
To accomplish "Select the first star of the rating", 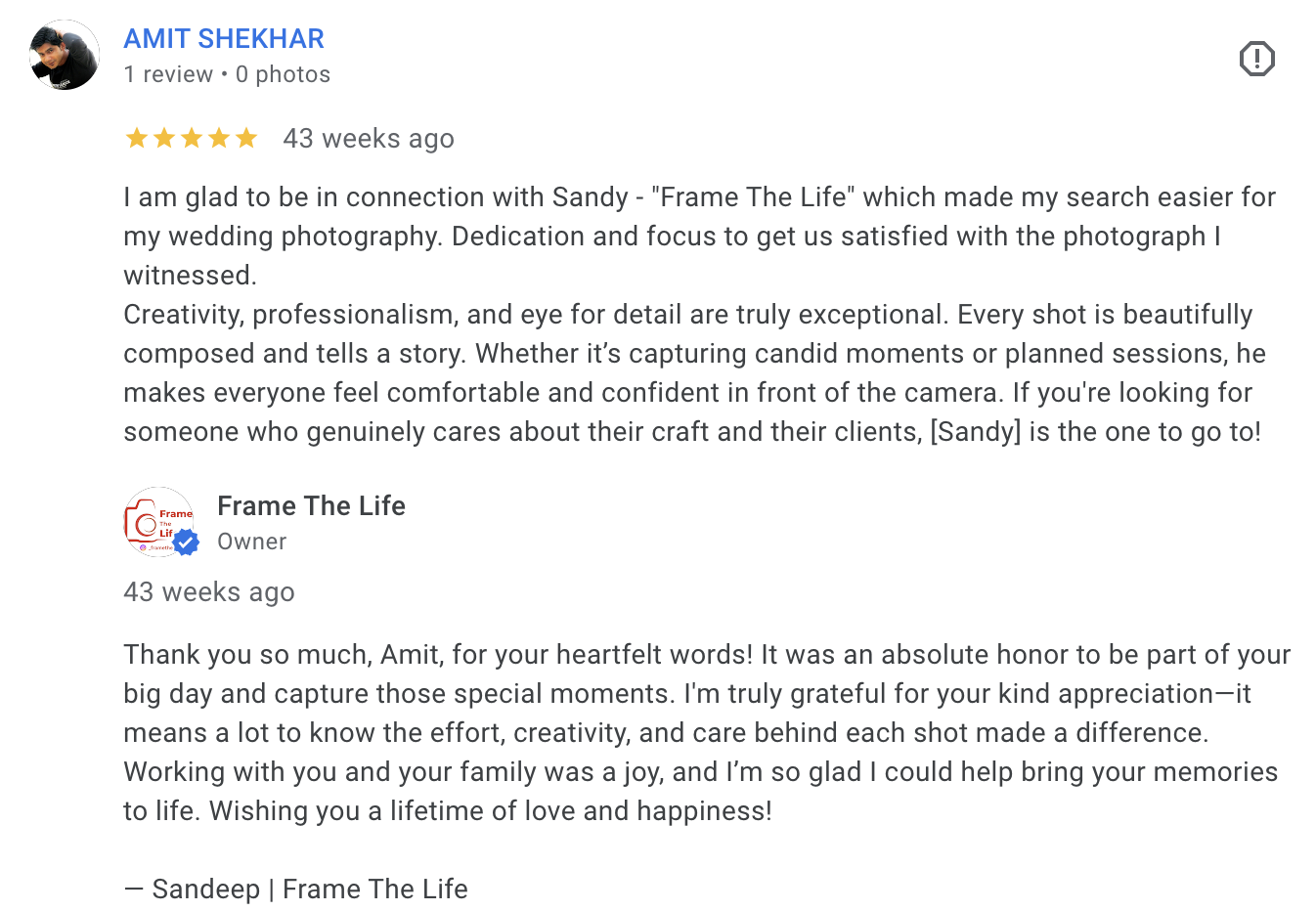I will (136, 138).
